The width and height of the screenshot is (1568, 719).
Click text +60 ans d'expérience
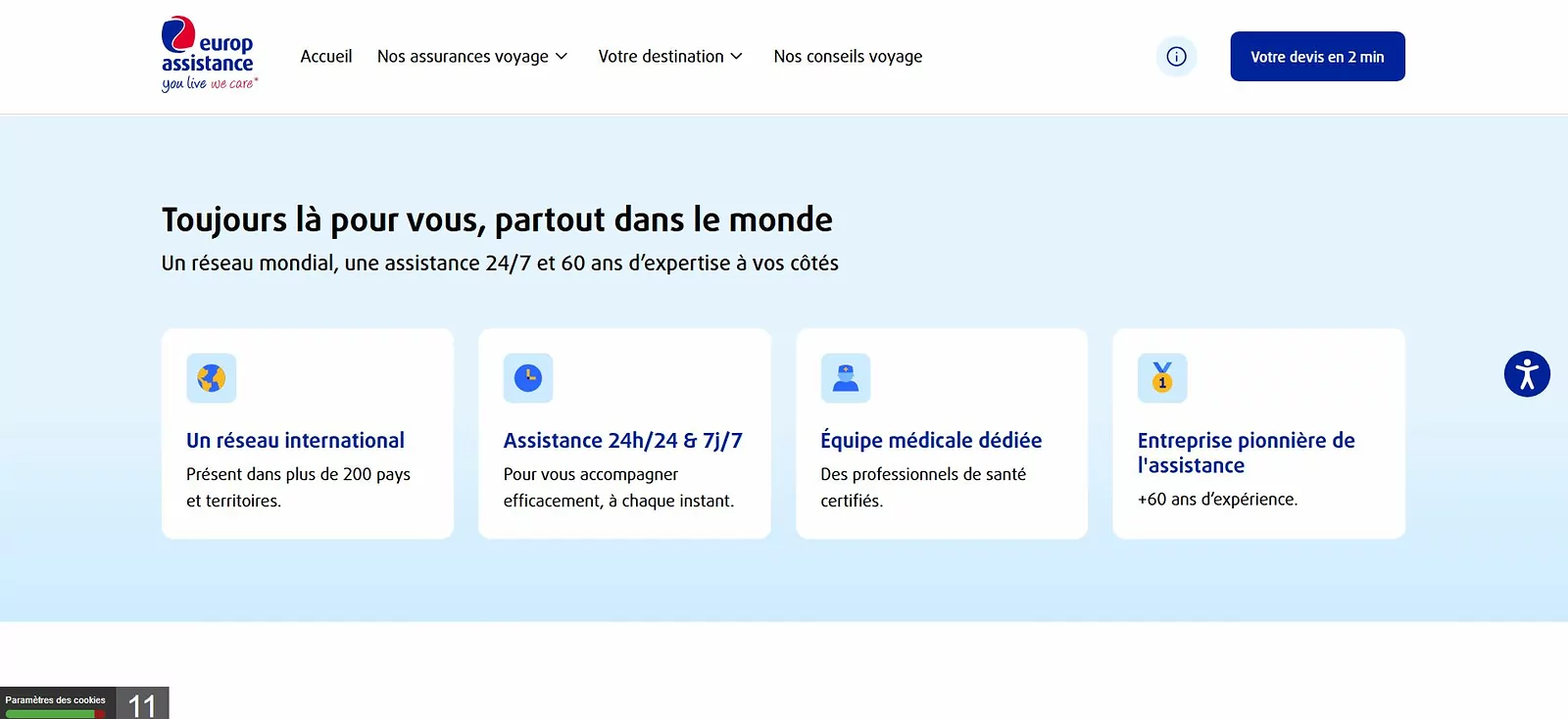(1217, 500)
